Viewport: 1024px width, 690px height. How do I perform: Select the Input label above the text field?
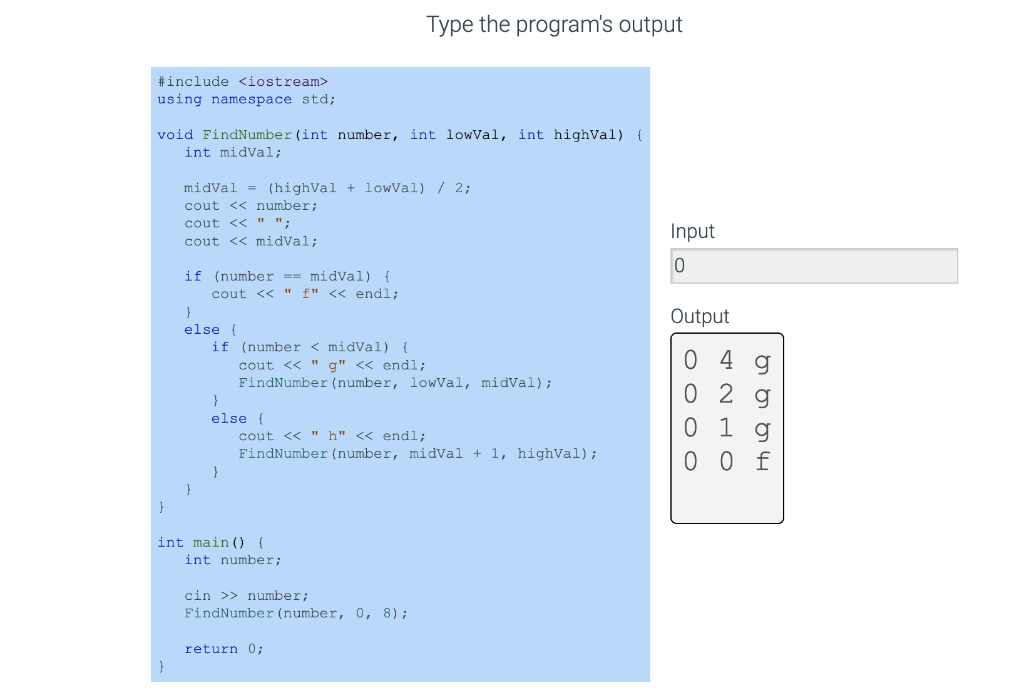pos(692,231)
